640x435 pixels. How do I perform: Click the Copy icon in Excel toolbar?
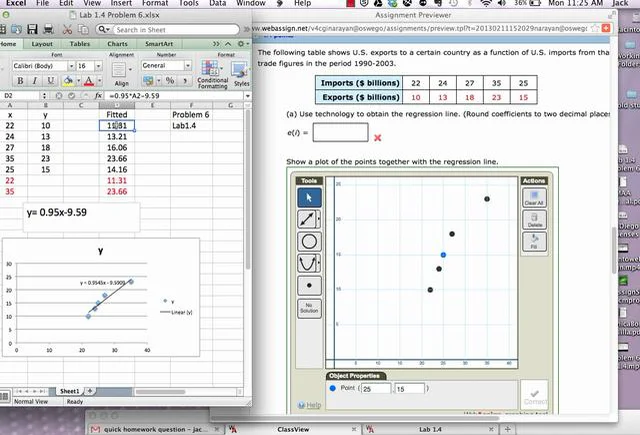pyautogui.click(x=83, y=29)
